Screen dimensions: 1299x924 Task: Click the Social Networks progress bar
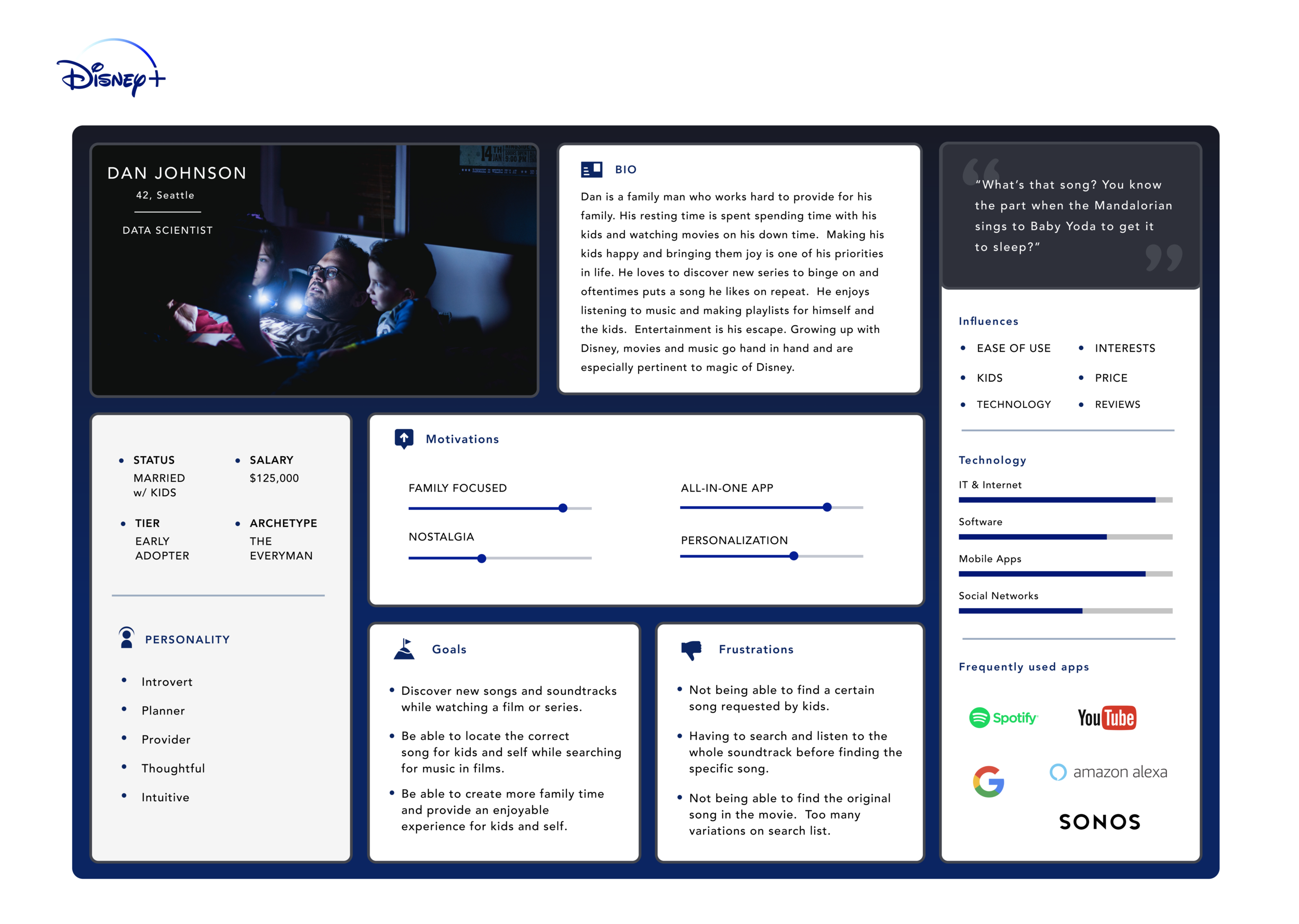point(1065,611)
